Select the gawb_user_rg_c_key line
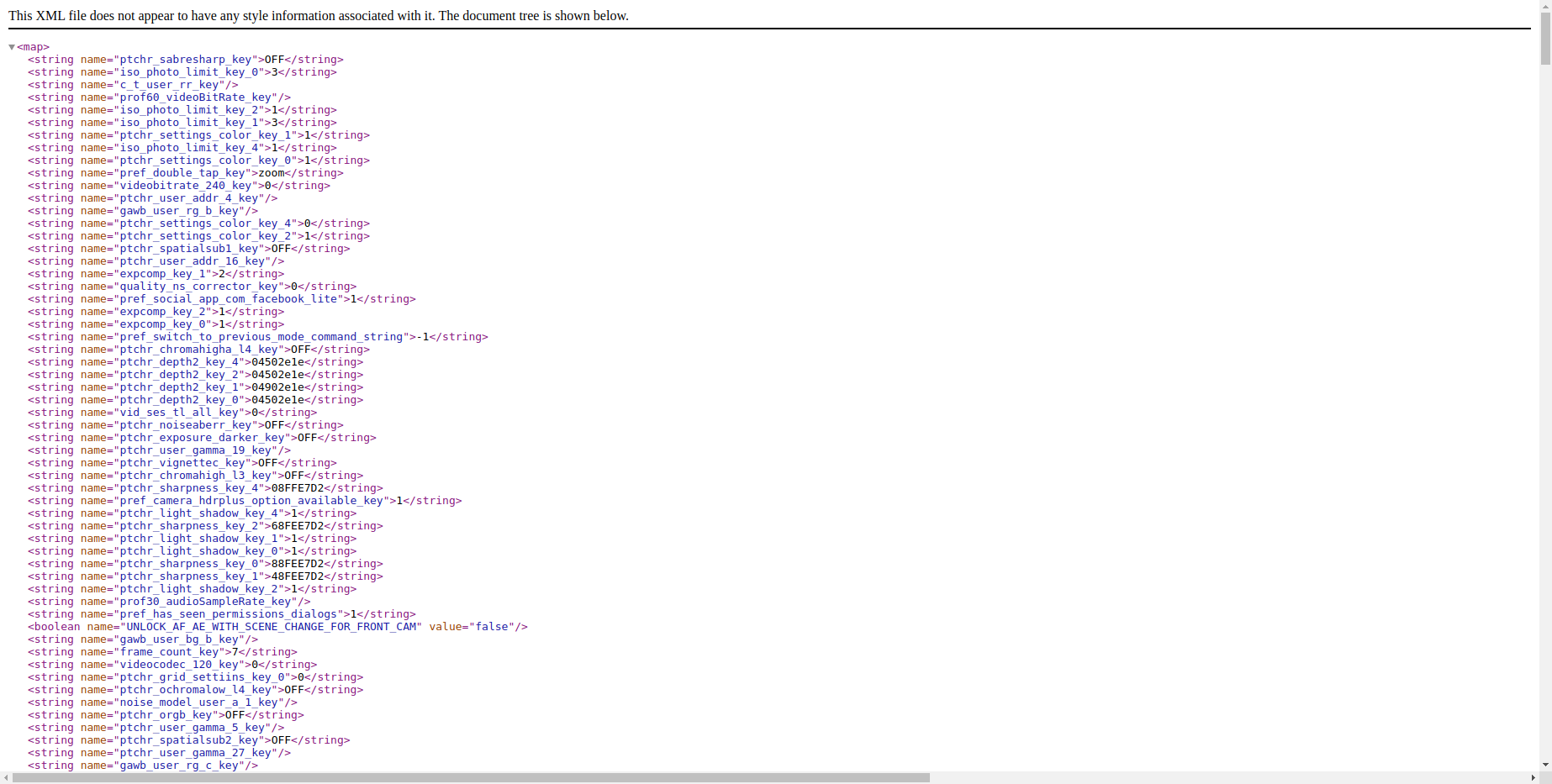Screen dimensions: 1552x784 [143, 766]
